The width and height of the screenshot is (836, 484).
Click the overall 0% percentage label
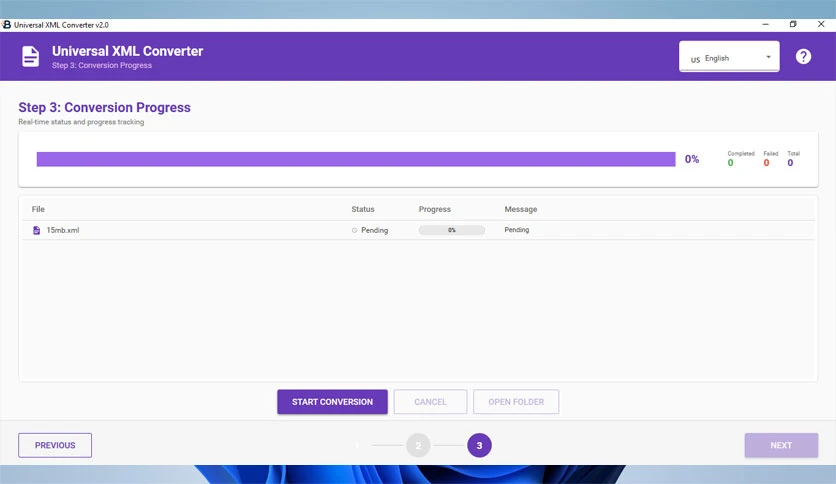pyautogui.click(x=692, y=159)
